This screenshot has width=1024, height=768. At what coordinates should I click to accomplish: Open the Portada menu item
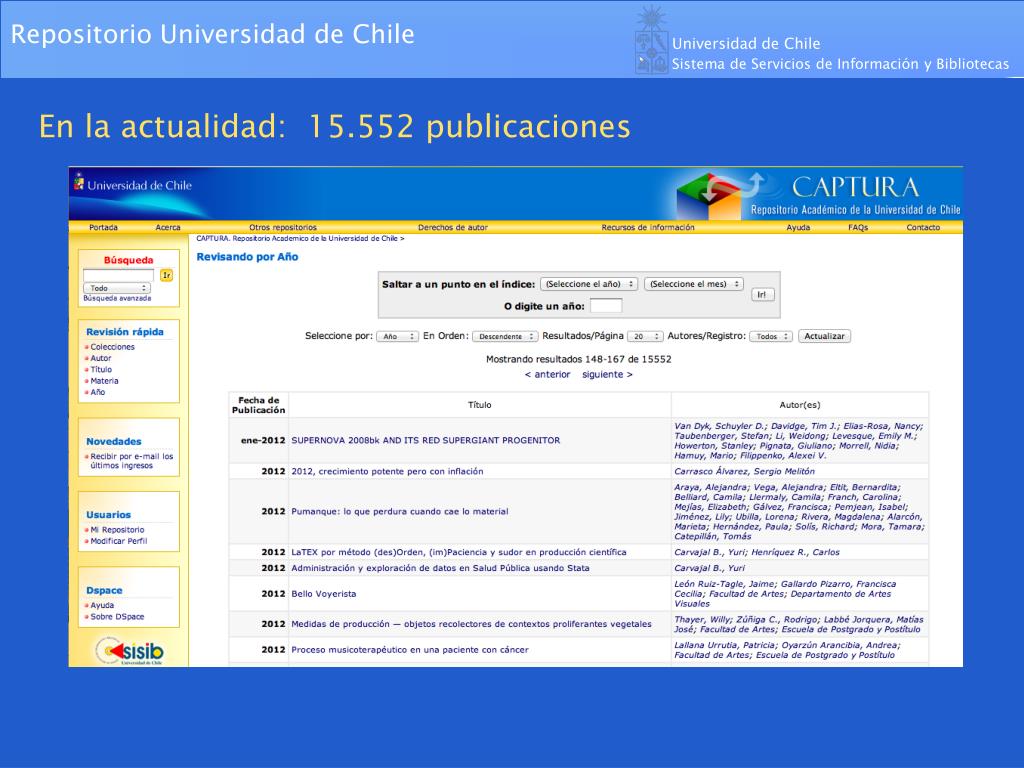[x=103, y=227]
